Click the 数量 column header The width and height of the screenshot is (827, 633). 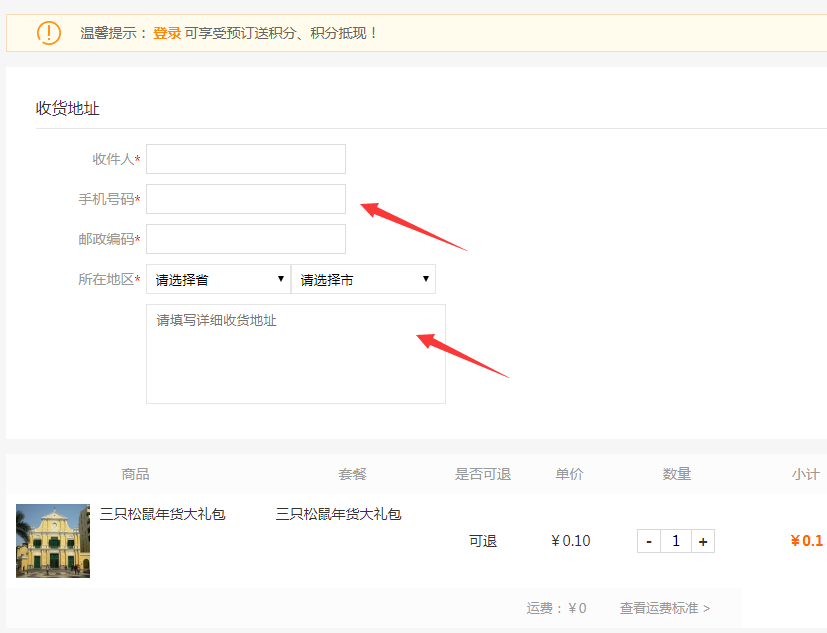click(676, 474)
